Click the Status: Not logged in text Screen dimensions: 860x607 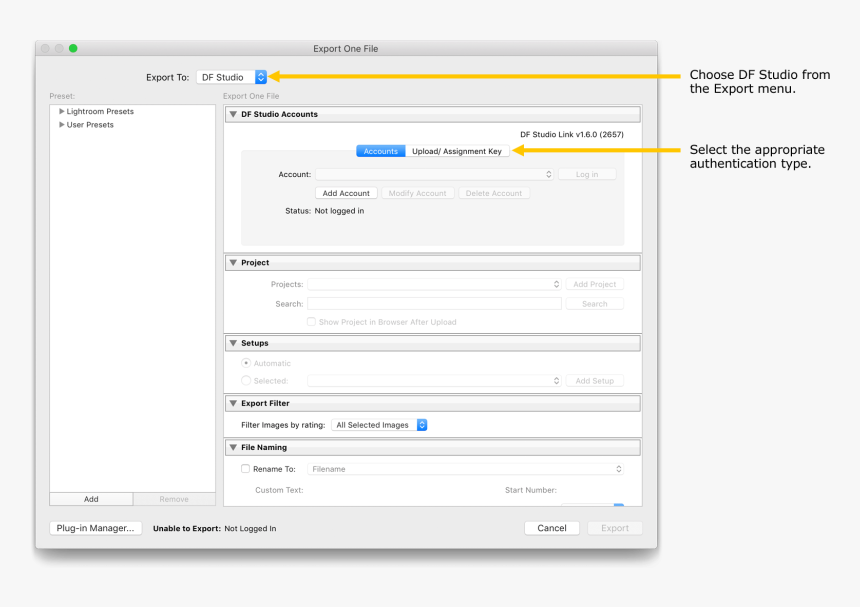(324, 211)
